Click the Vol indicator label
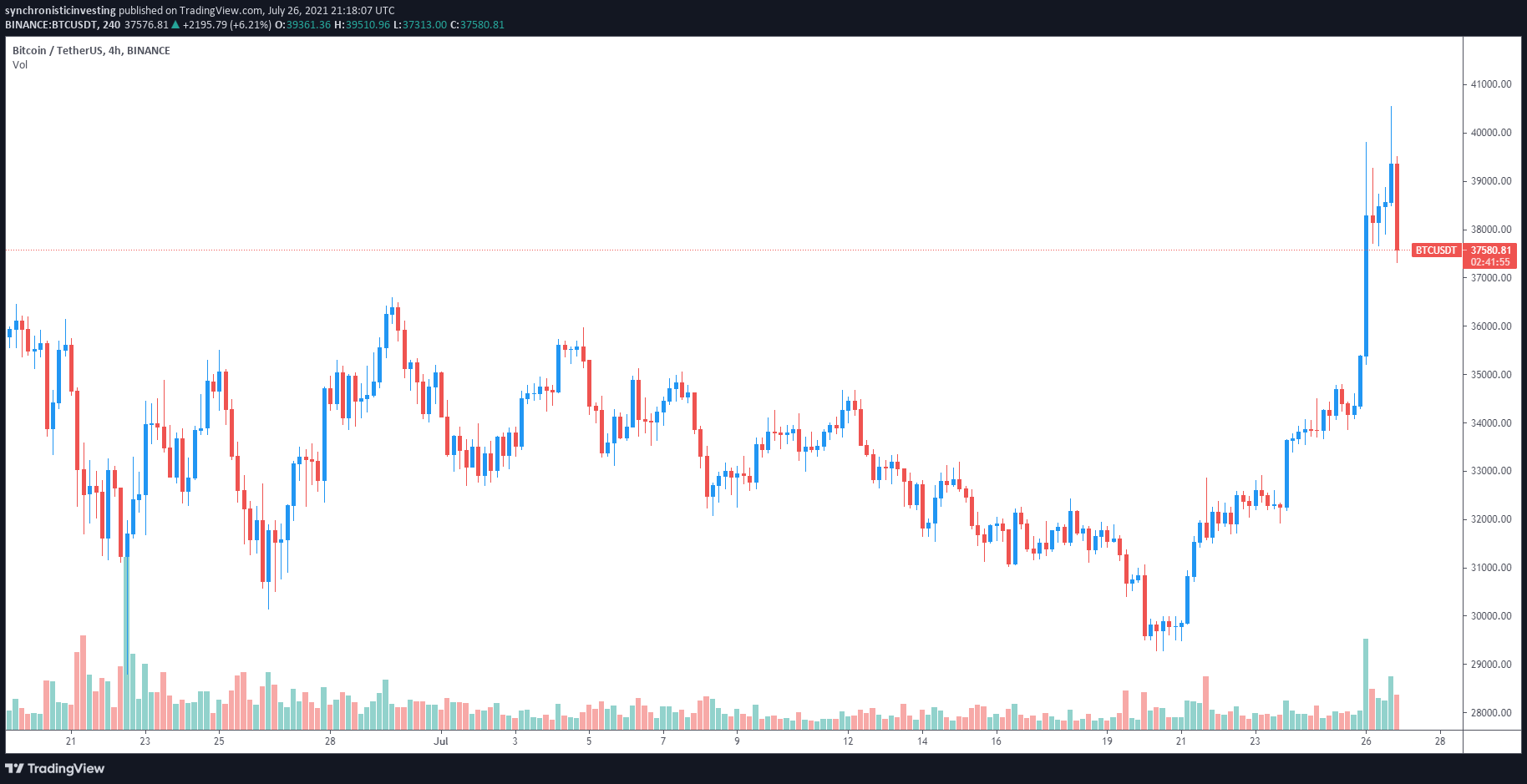 [20, 65]
